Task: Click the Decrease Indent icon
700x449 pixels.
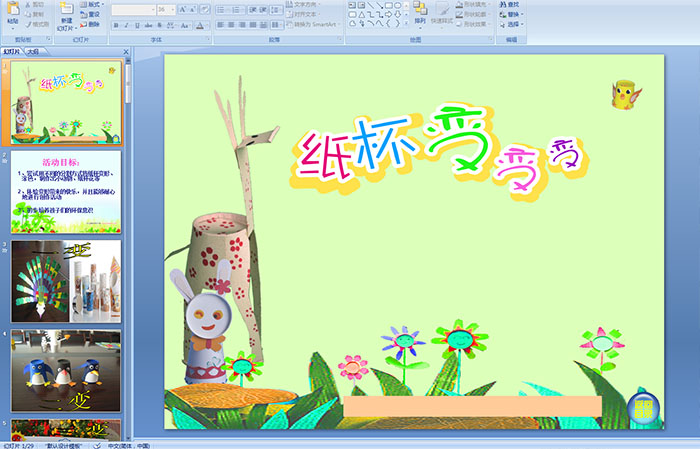Action: [253, 9]
